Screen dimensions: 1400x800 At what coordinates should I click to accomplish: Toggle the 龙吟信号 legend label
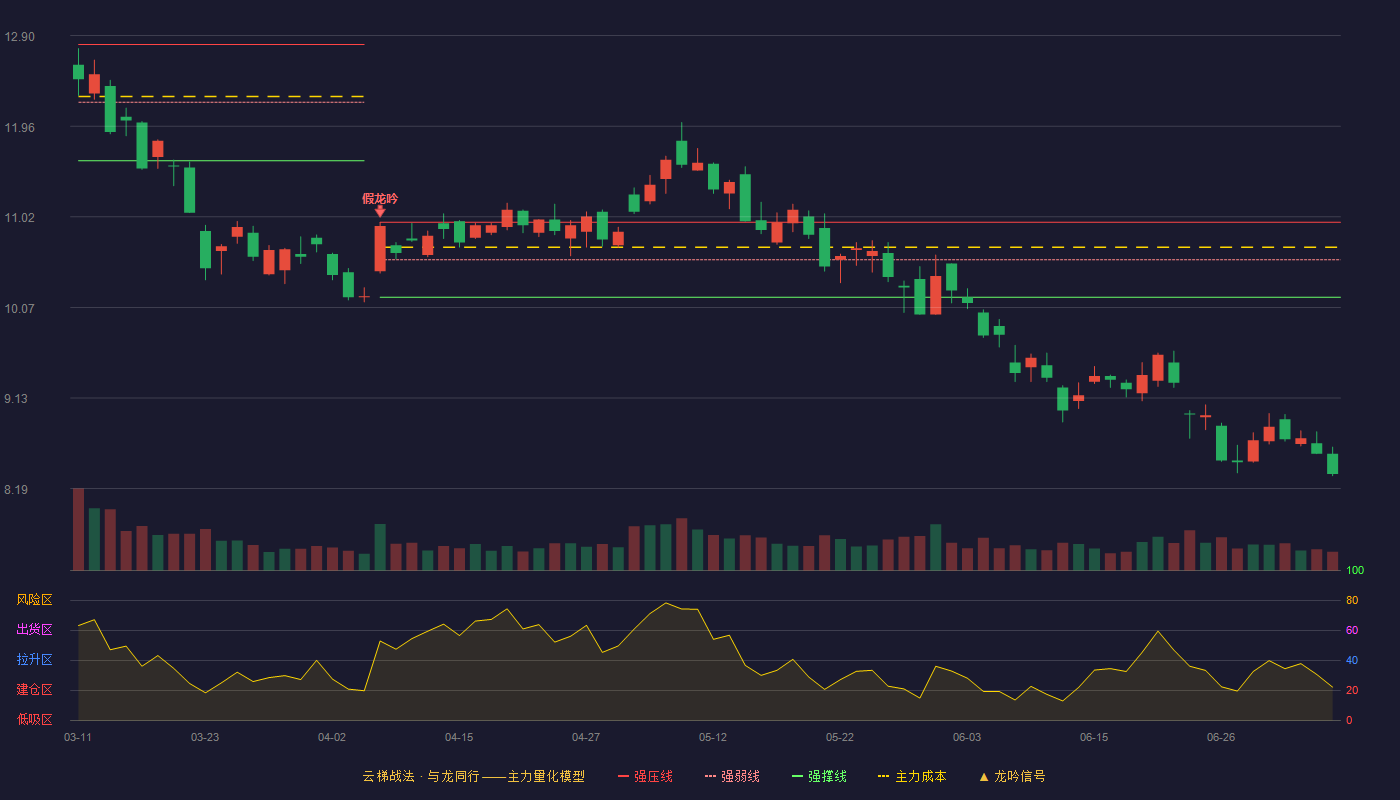[1019, 777]
